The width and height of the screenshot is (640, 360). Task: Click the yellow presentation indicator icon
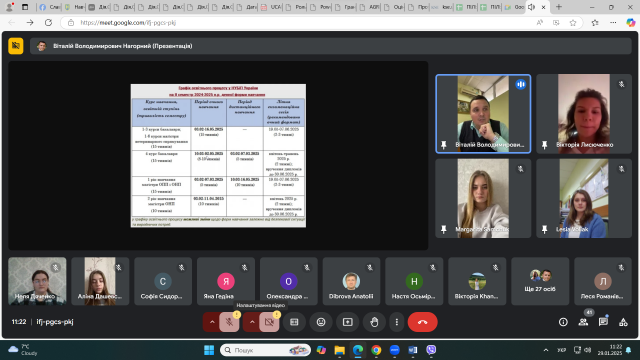[x=16, y=46]
